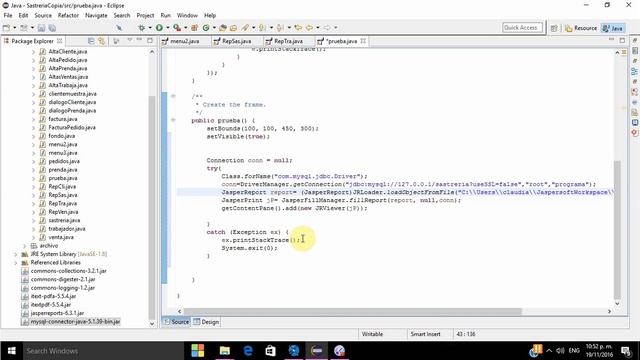Expand the AltaCliente.java tree node
The image size is (640, 360).
(x=33, y=52)
